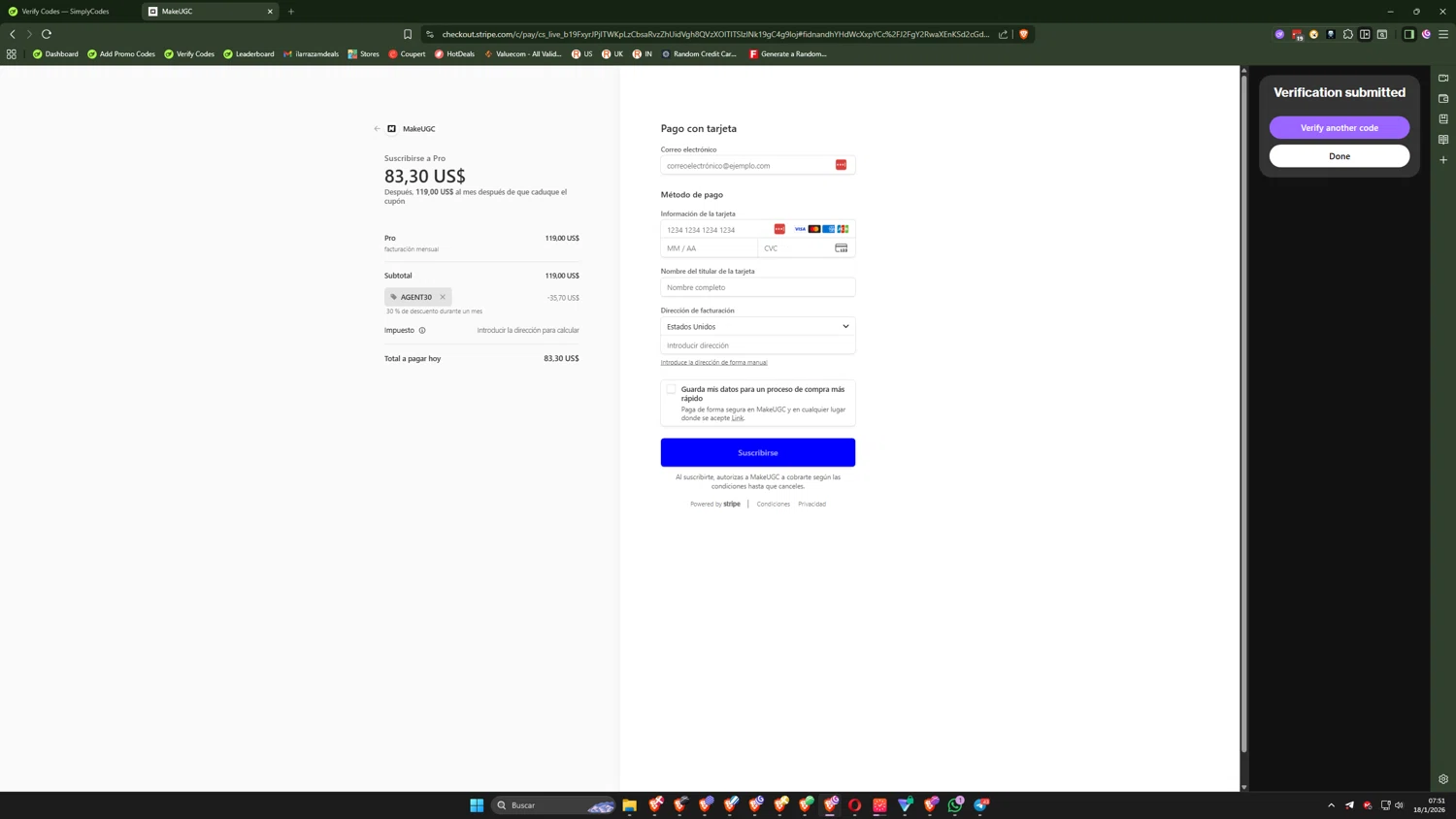This screenshot has height=819, width=1456.
Task: Open Coupert bookmark
Action: (x=407, y=54)
